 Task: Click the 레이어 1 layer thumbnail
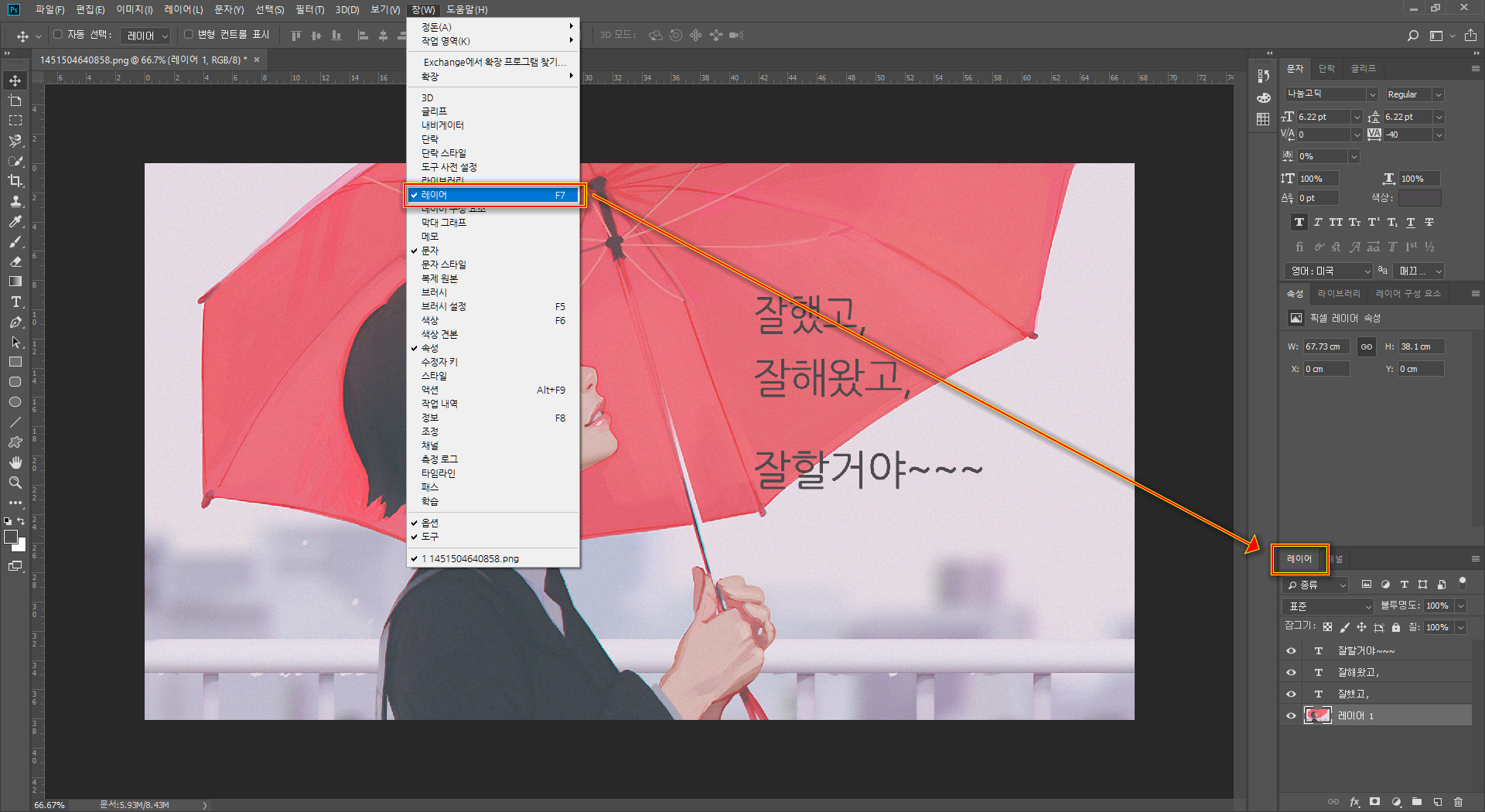1318,716
